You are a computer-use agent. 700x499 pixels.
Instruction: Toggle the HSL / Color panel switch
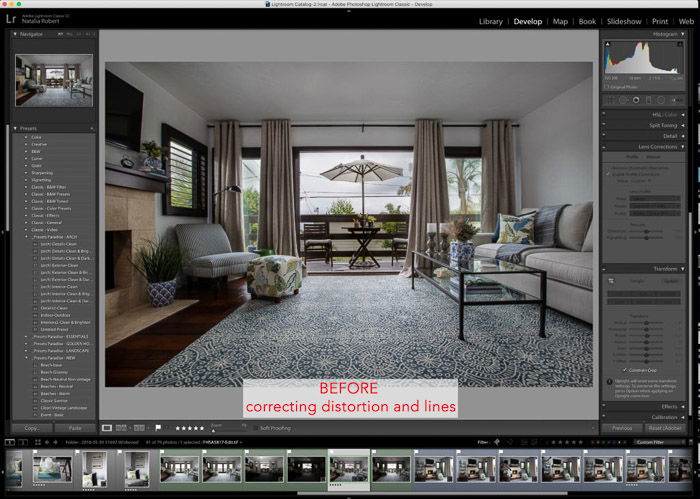pos(604,115)
